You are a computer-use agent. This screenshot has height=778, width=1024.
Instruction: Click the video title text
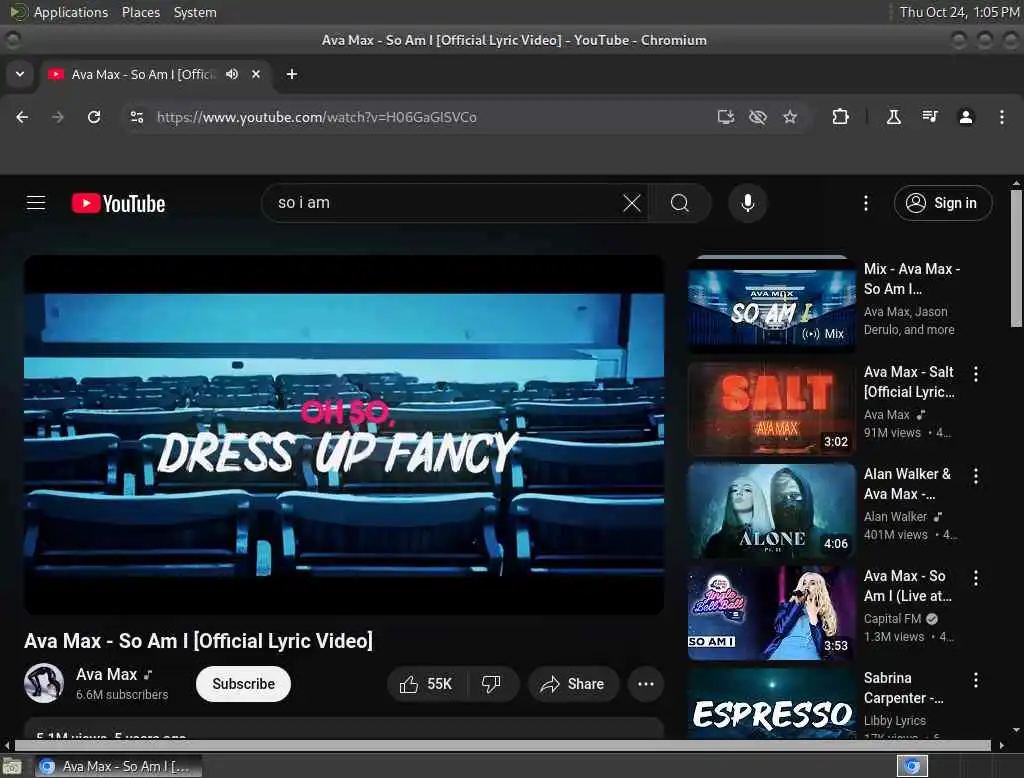[x=199, y=641]
